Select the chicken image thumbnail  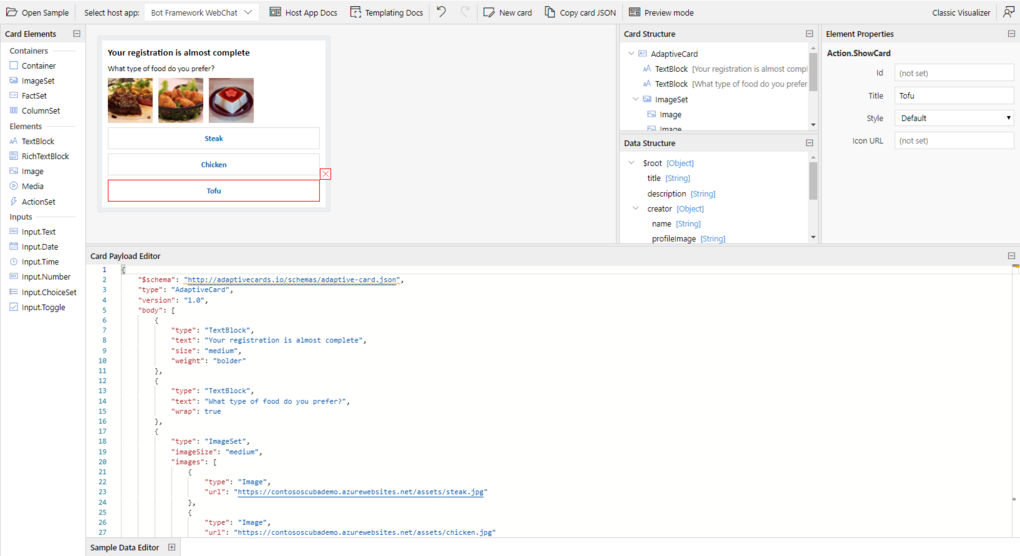[181, 100]
